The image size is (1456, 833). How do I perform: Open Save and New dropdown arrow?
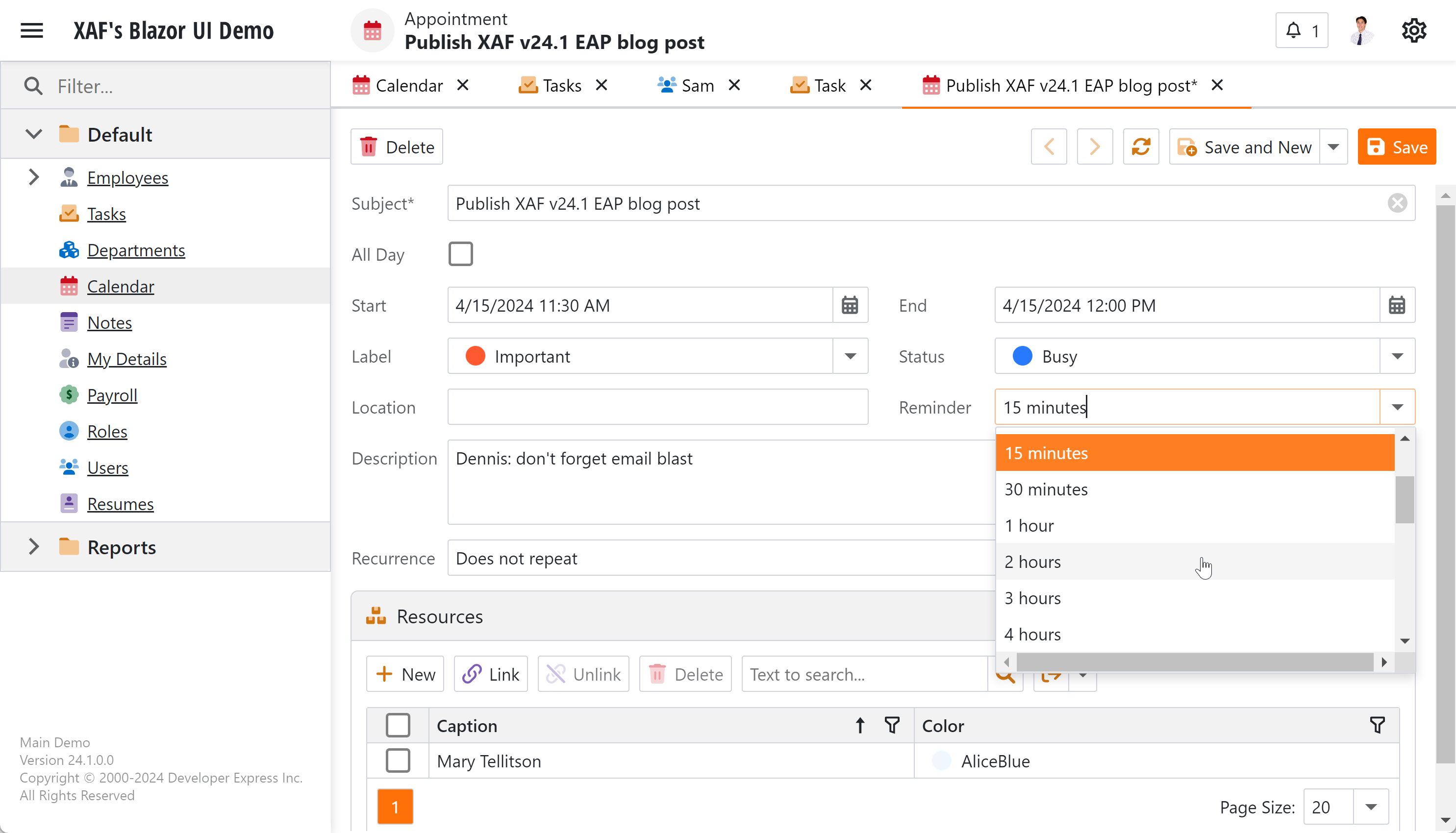click(x=1333, y=147)
